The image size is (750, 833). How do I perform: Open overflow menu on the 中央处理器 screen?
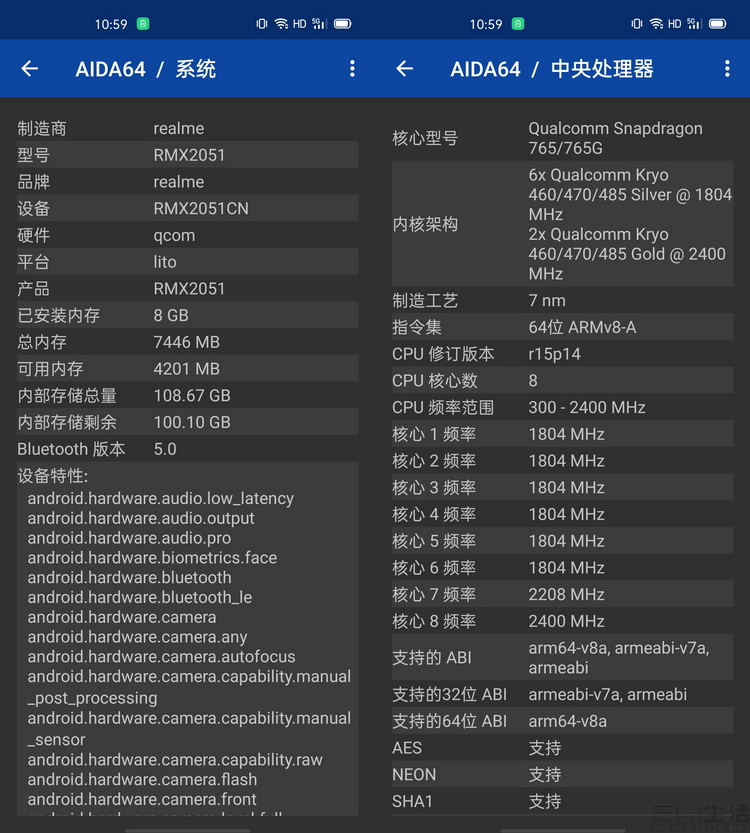[x=727, y=69]
